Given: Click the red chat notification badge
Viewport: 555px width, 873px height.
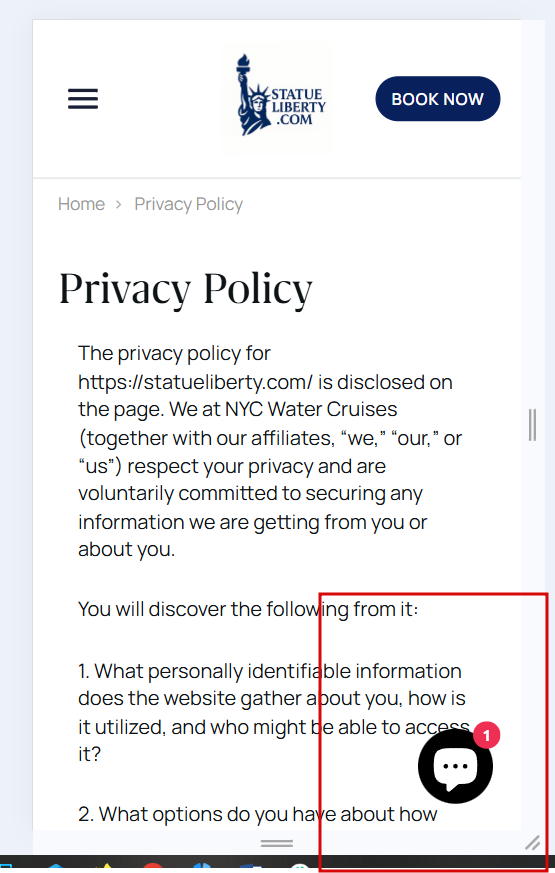Looking at the screenshot, I should 487,735.
